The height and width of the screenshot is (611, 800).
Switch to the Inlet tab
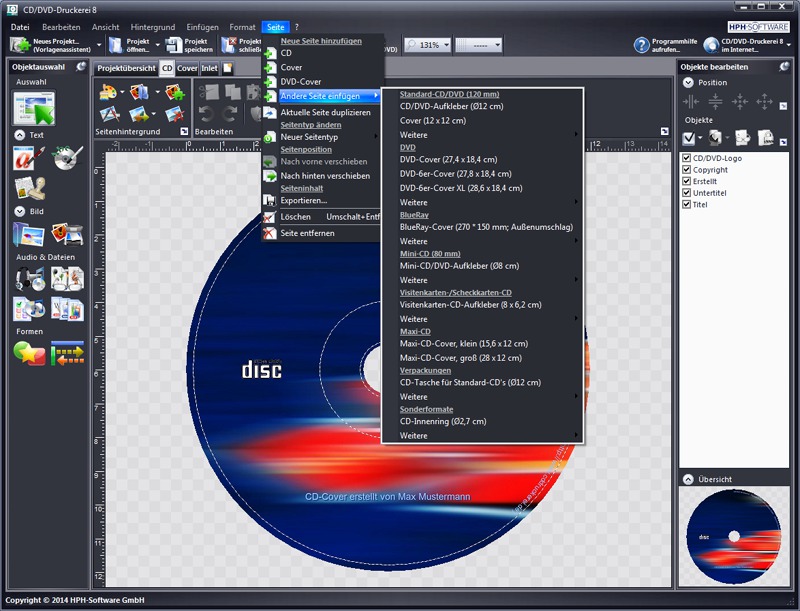[x=209, y=68]
